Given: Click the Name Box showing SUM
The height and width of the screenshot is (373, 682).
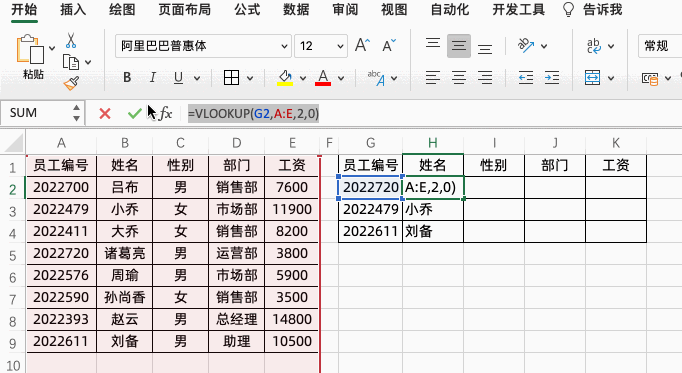Looking at the screenshot, I should tap(35, 113).
